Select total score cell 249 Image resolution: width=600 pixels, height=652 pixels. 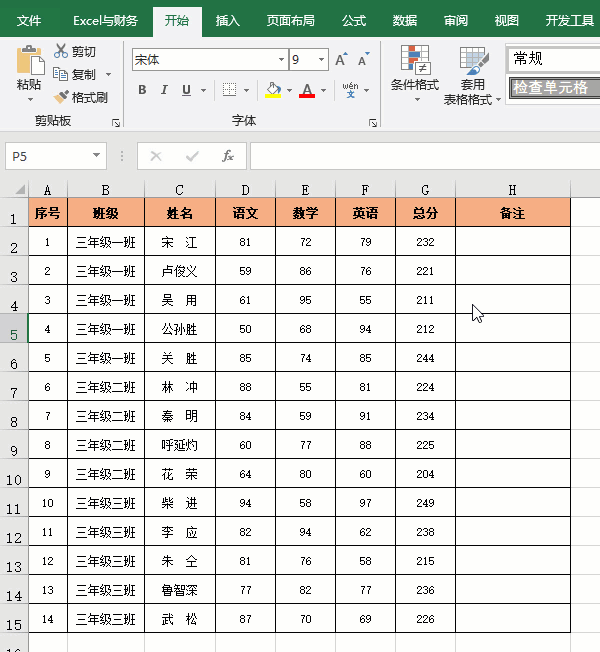425,503
